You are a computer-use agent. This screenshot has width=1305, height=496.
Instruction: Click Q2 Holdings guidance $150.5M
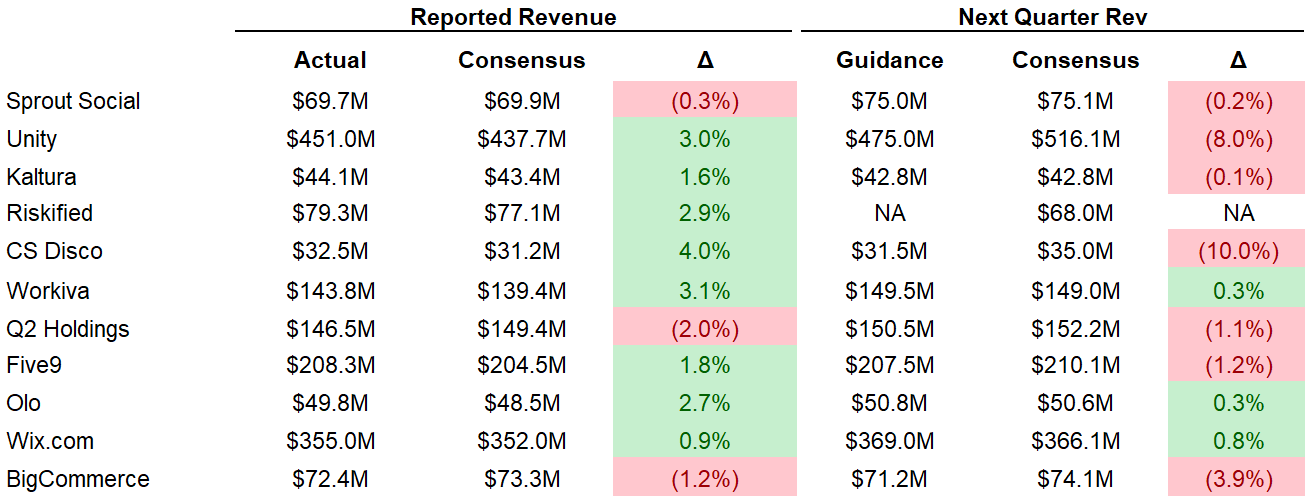click(889, 329)
